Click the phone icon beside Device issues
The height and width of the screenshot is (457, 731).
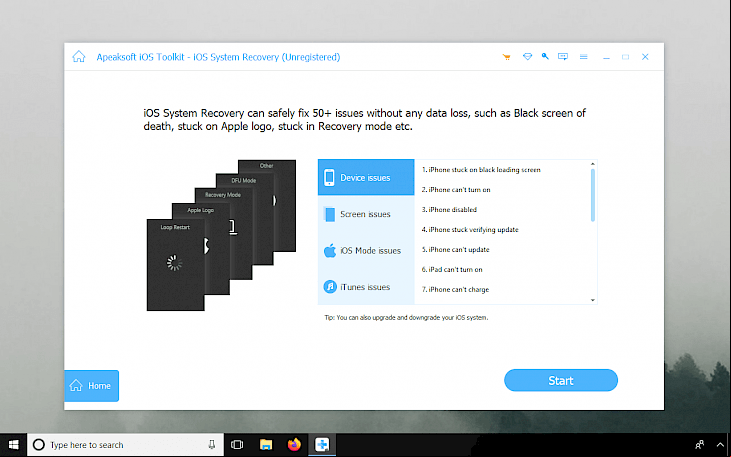pyautogui.click(x=329, y=178)
